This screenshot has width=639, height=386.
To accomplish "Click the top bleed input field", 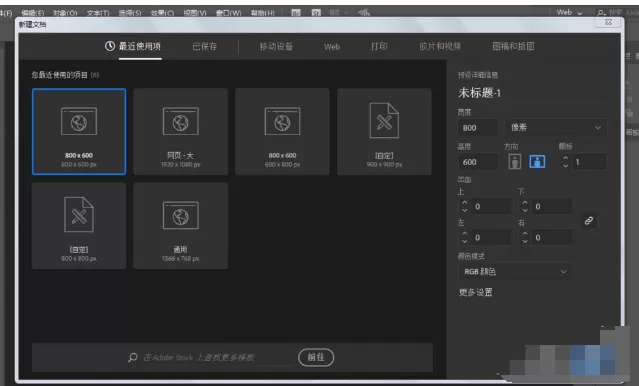I will [491, 207].
